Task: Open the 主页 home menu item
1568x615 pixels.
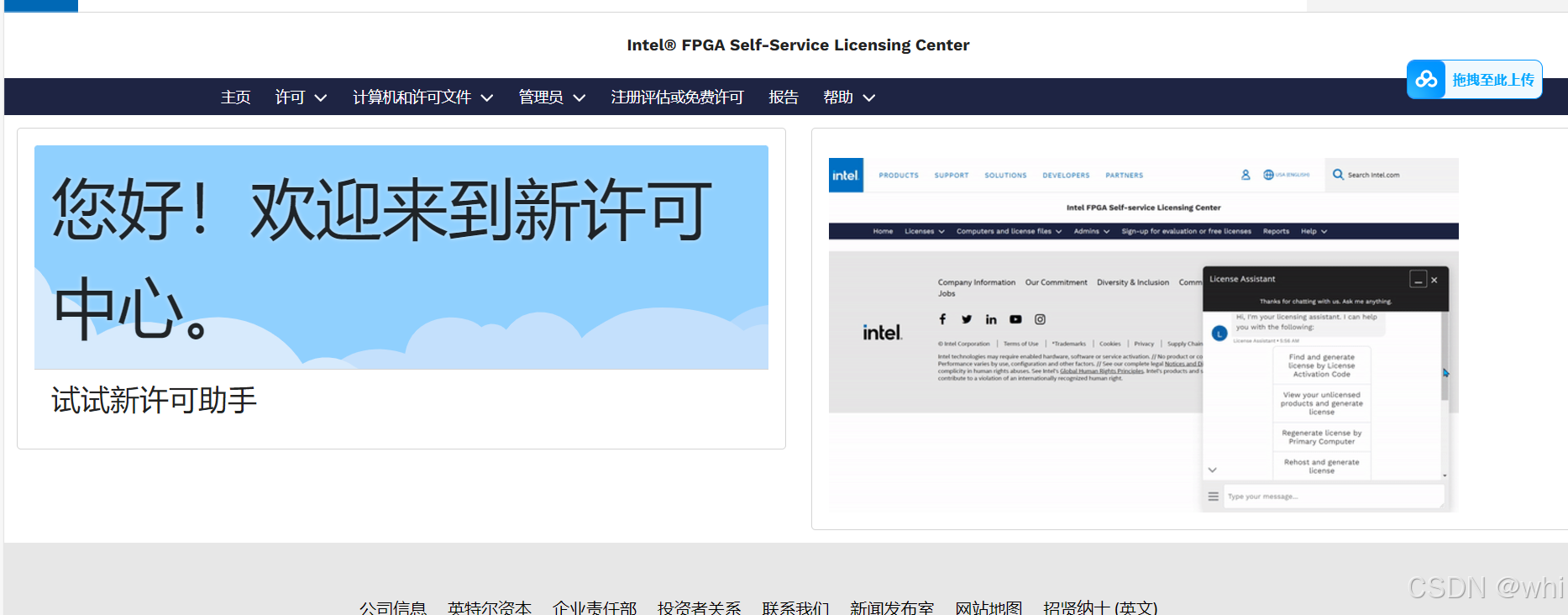Action: pyautogui.click(x=235, y=97)
